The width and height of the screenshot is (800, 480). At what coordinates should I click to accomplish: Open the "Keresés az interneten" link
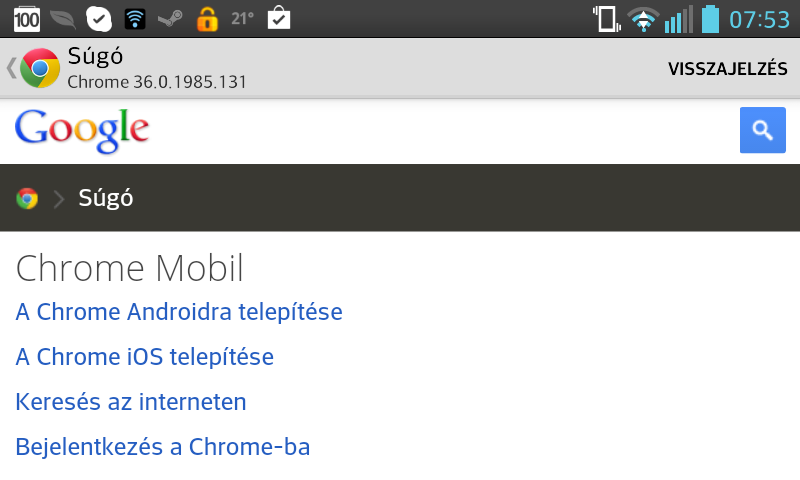[131, 402]
